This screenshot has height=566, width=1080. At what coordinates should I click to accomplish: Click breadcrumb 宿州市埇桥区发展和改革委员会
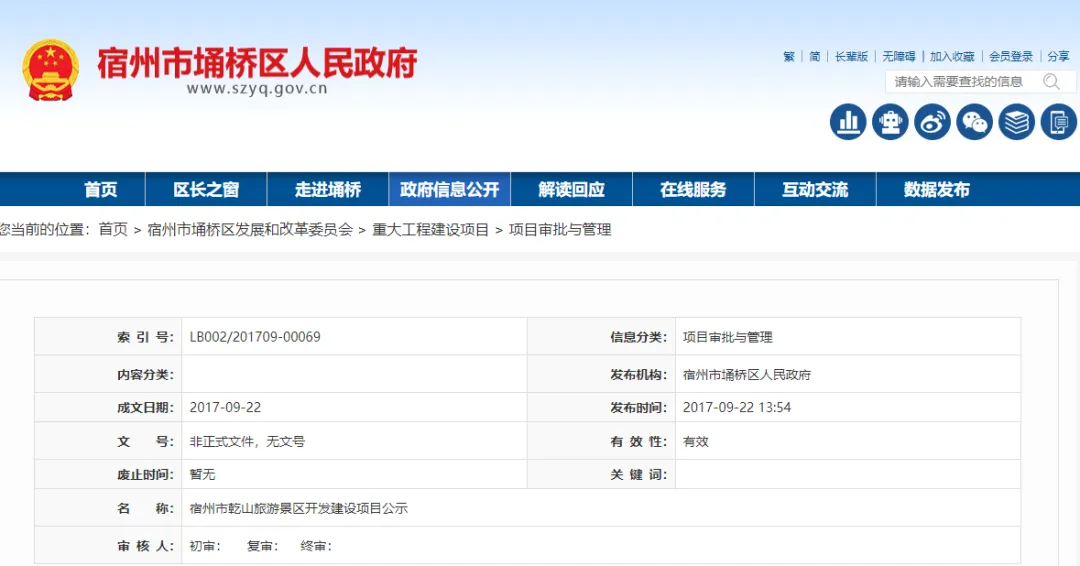click(250, 229)
